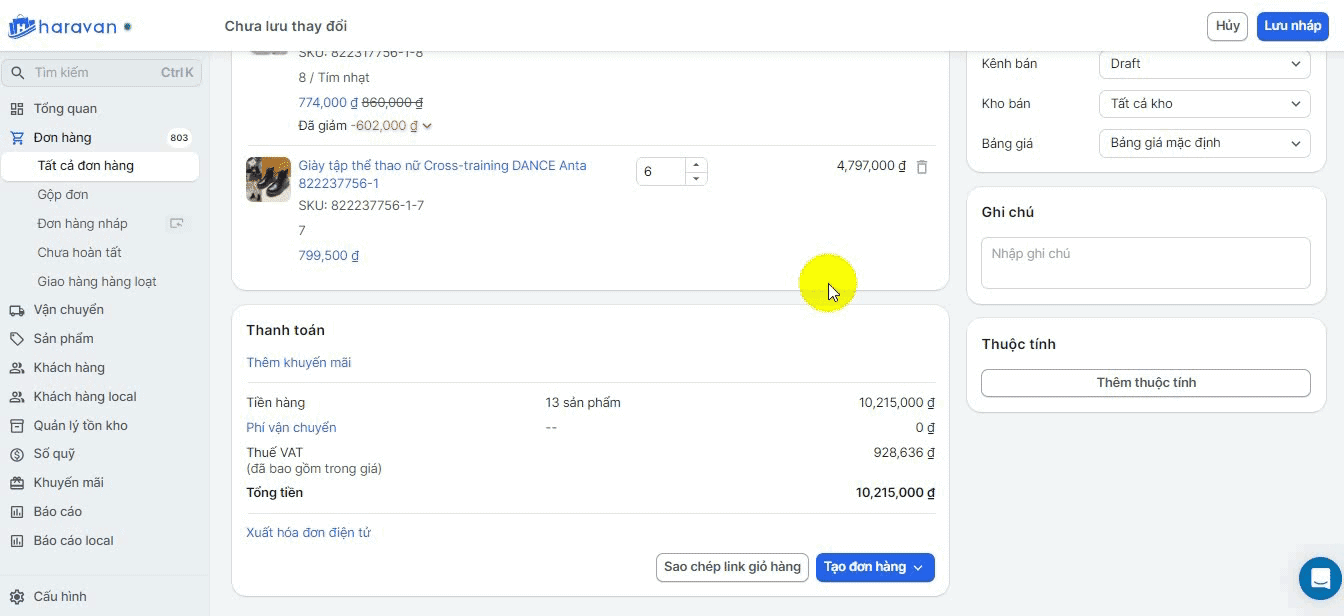
Task: Click the SKU: 822237756-1-7 text
Action: pyautogui.click(x=361, y=206)
